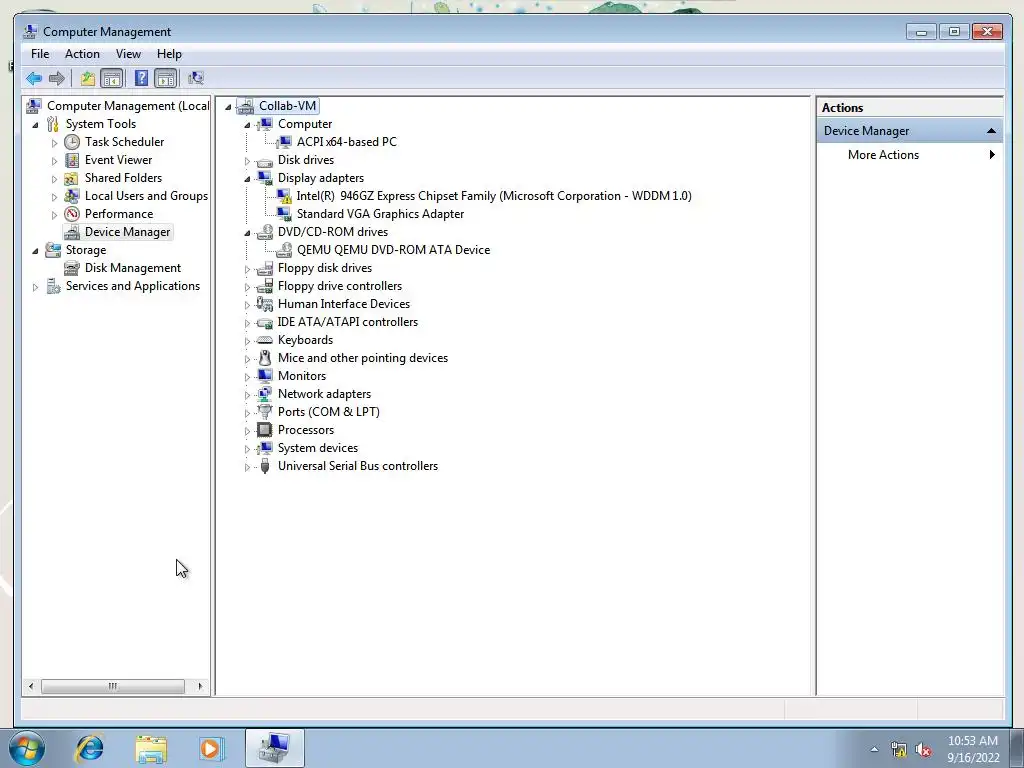Open Windows Explorer from the taskbar
Image resolution: width=1024 pixels, height=768 pixels.
tap(151, 749)
